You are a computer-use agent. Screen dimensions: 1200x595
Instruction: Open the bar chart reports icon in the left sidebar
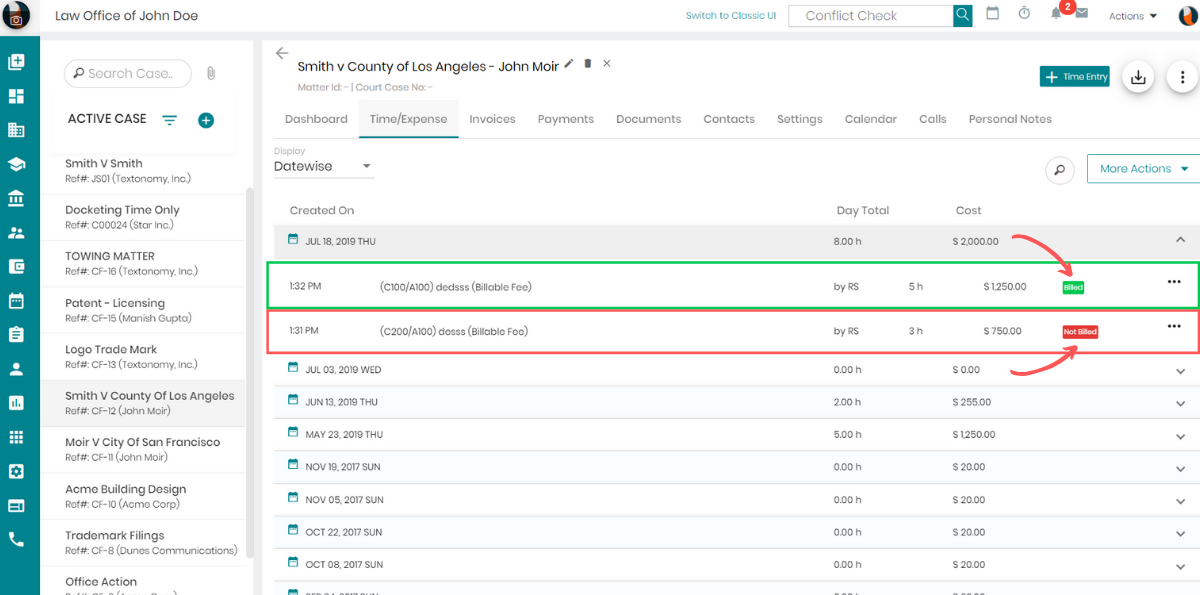[16, 403]
